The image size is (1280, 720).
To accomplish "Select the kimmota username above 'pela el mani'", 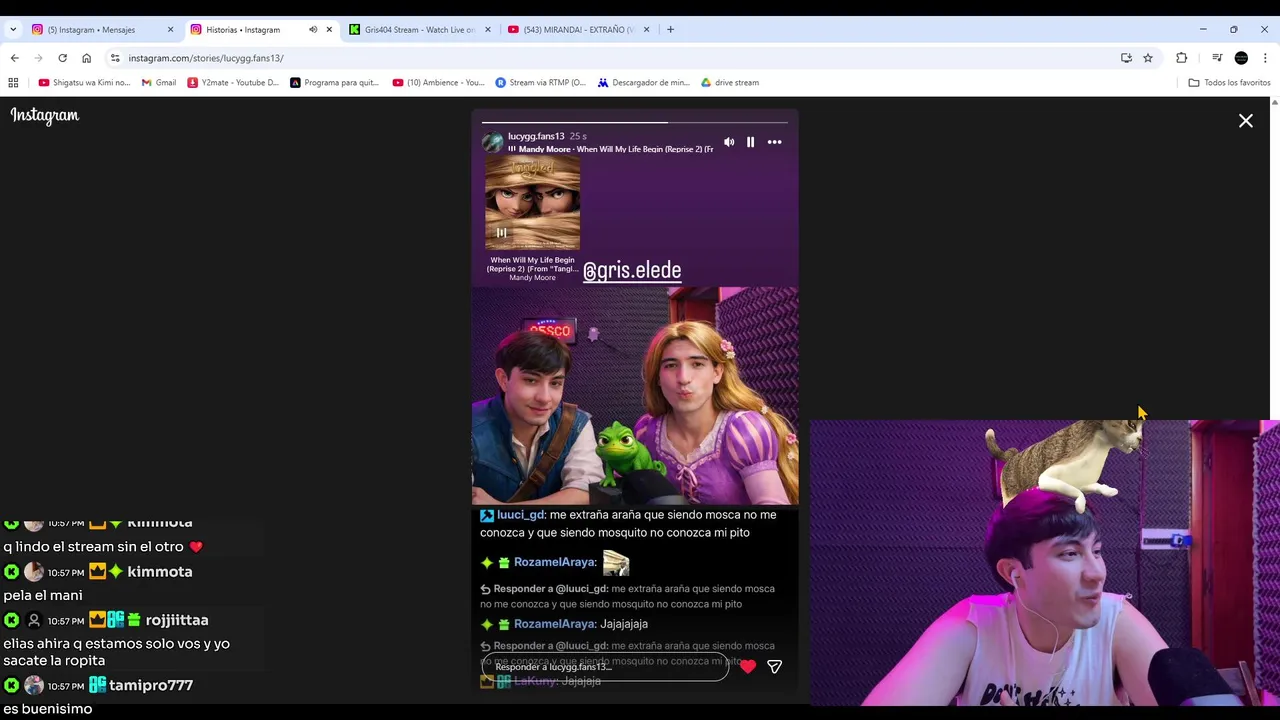I will tap(160, 572).
